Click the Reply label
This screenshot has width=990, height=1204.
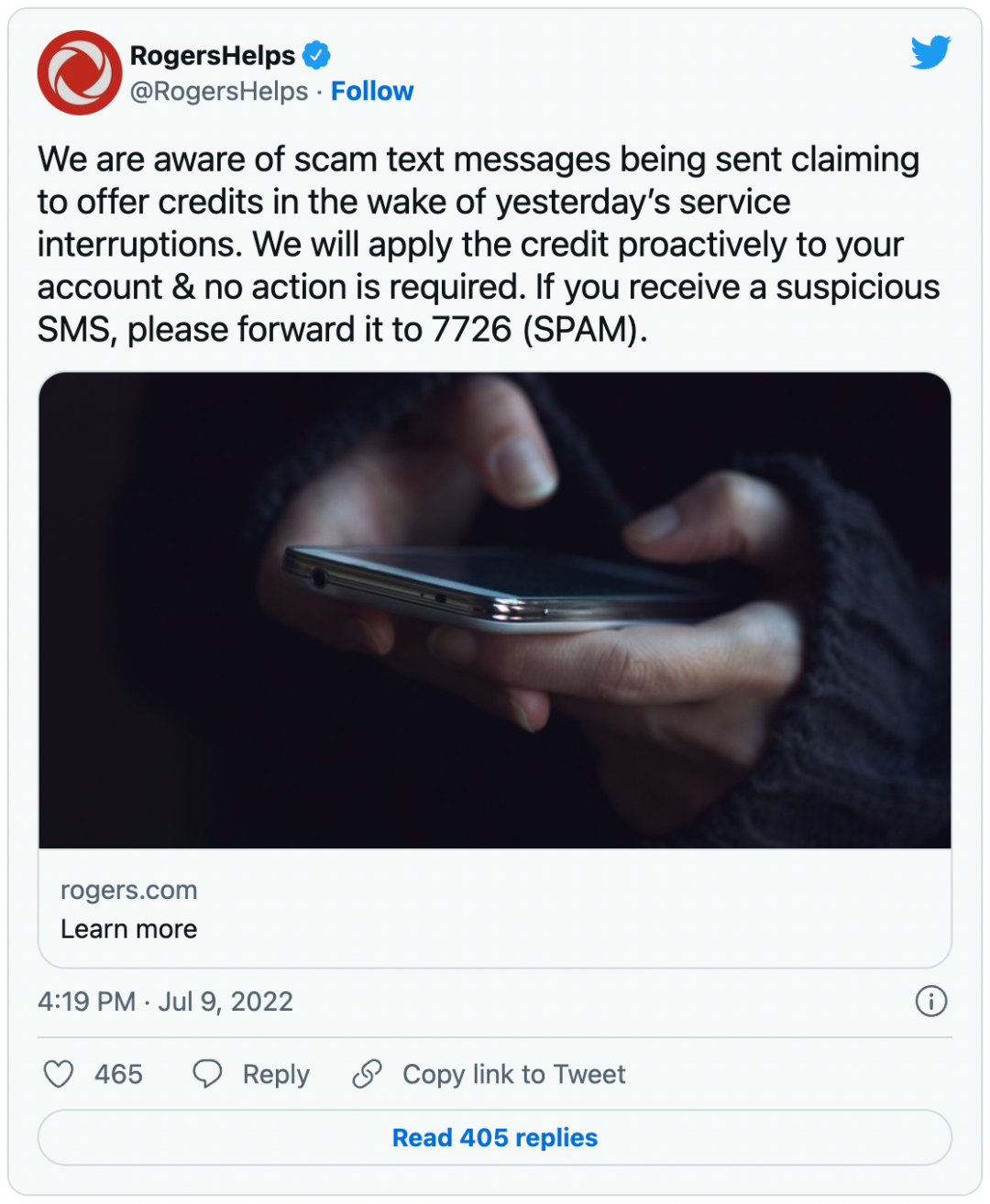[276, 1075]
